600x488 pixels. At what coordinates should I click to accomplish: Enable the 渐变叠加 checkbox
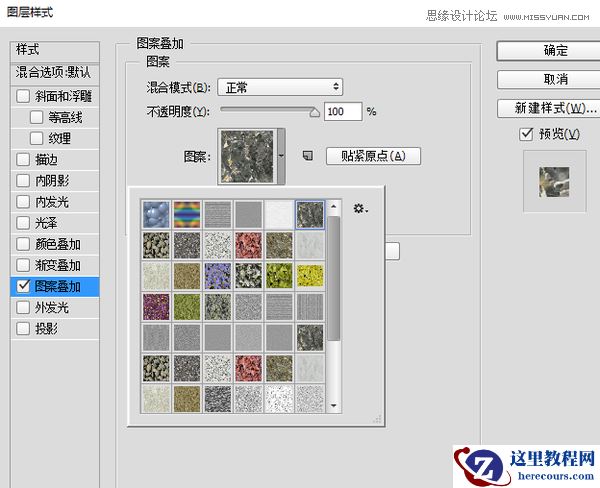pos(23,265)
